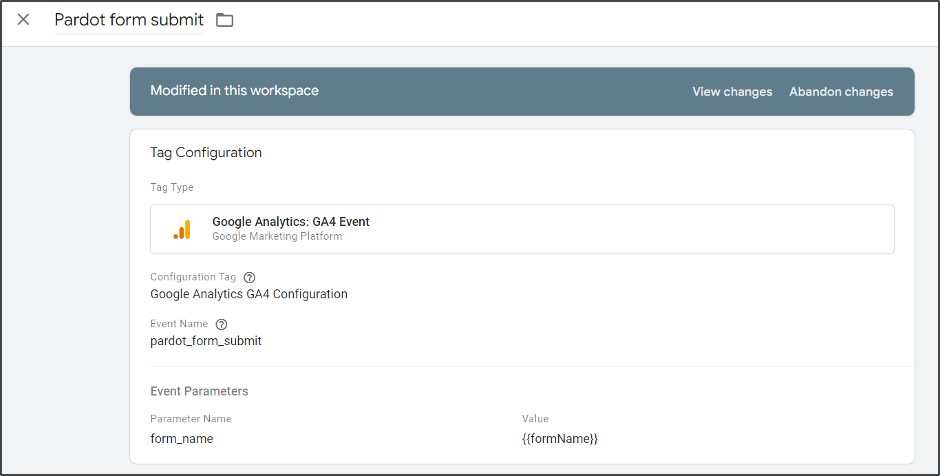The image size is (940, 476).
Task: Click Abandon changes link
Action: (x=841, y=92)
